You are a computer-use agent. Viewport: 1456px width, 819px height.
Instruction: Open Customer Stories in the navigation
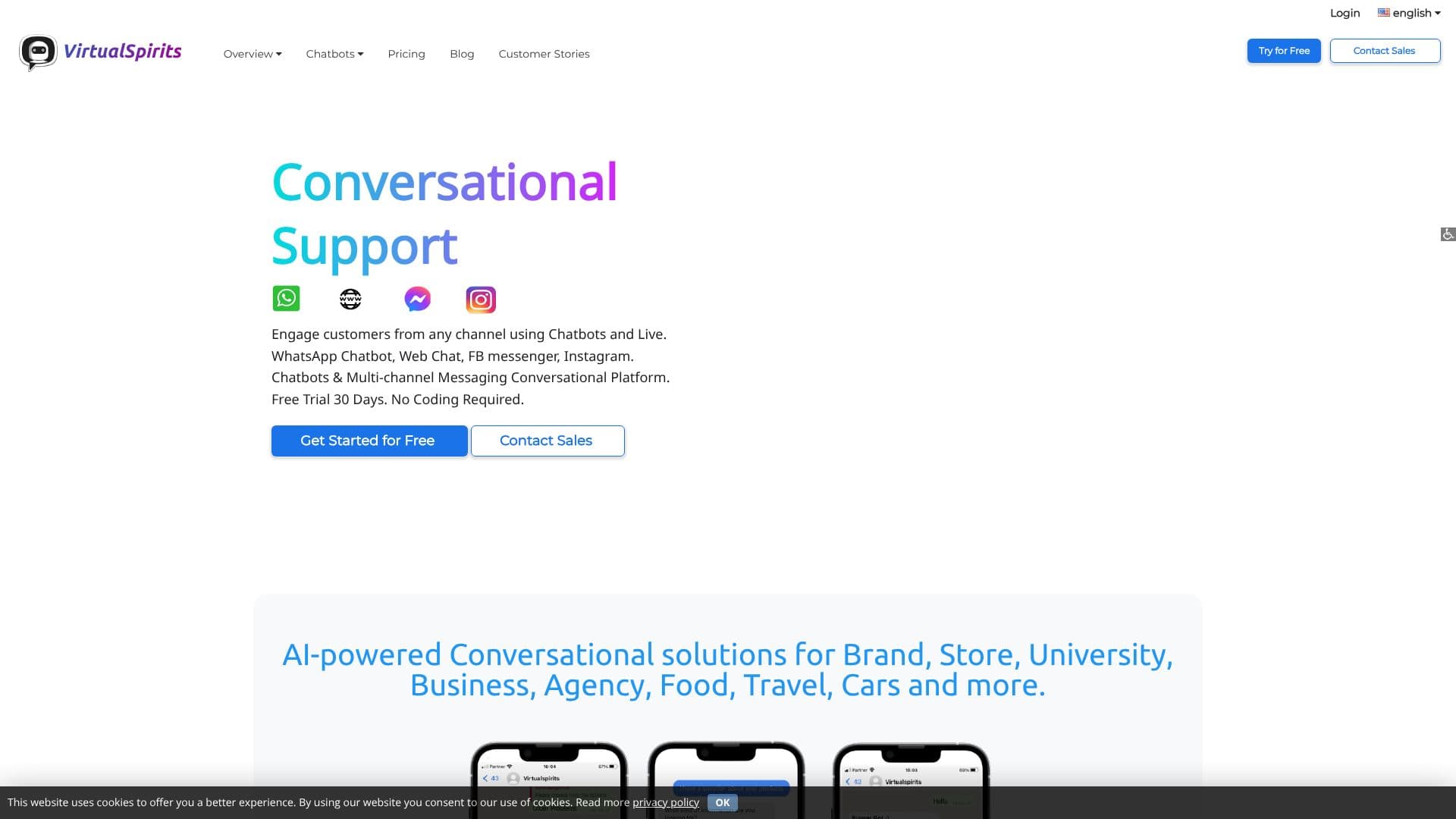coord(544,54)
